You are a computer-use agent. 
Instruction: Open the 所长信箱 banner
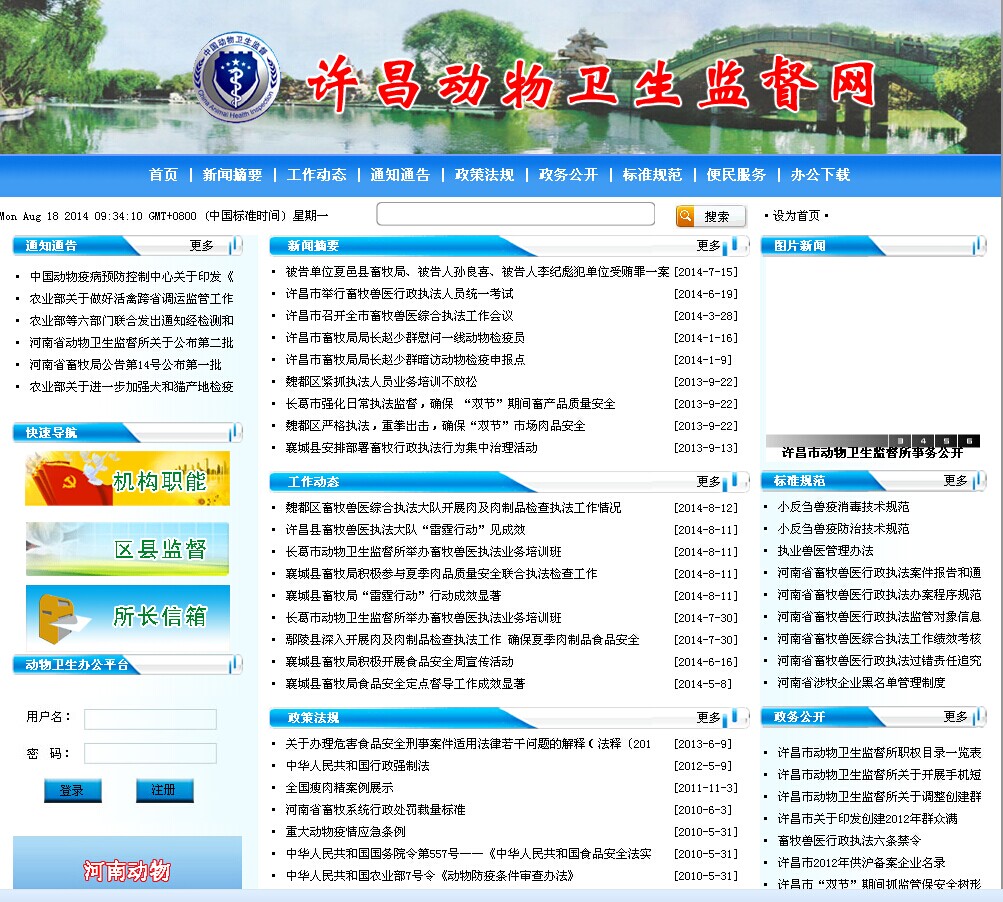coord(127,617)
